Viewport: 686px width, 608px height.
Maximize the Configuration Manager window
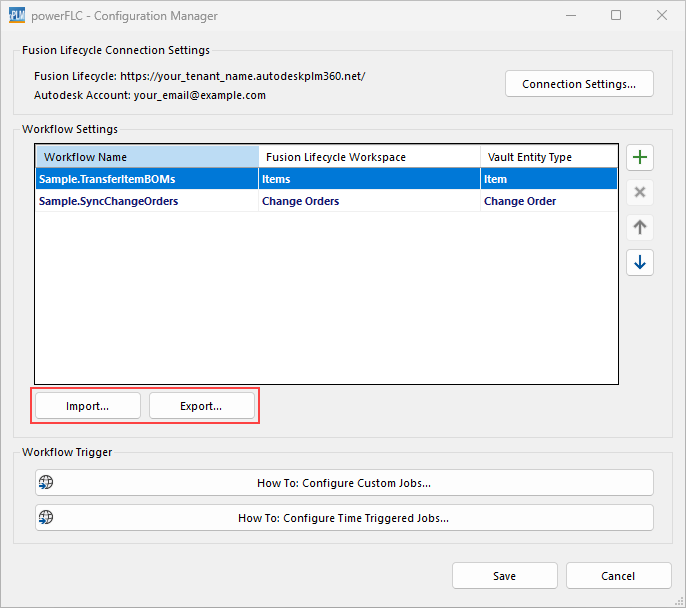point(616,16)
